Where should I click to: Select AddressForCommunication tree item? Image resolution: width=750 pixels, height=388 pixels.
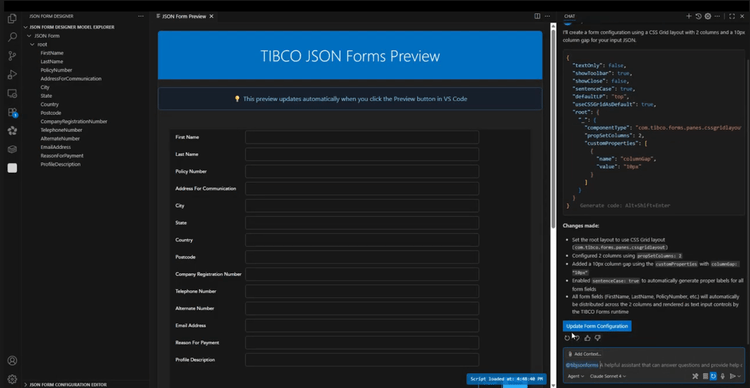71,79
